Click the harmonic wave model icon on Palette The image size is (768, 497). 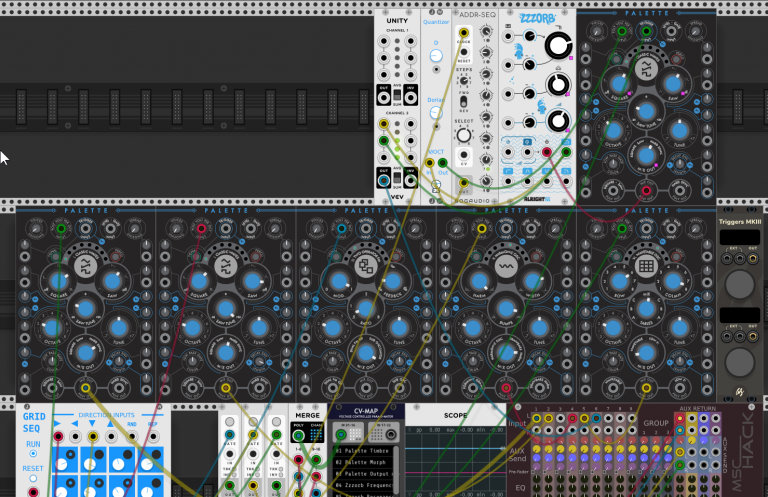pyautogui.click(x=506, y=266)
